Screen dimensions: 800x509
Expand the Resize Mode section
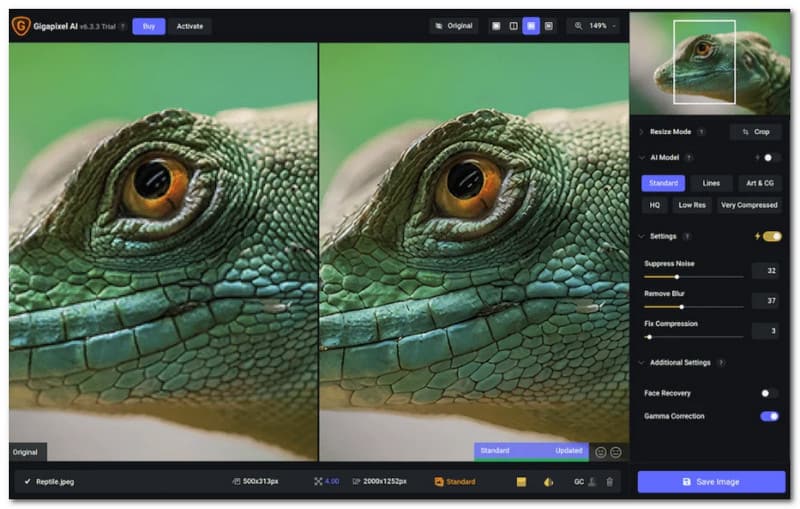pos(641,132)
